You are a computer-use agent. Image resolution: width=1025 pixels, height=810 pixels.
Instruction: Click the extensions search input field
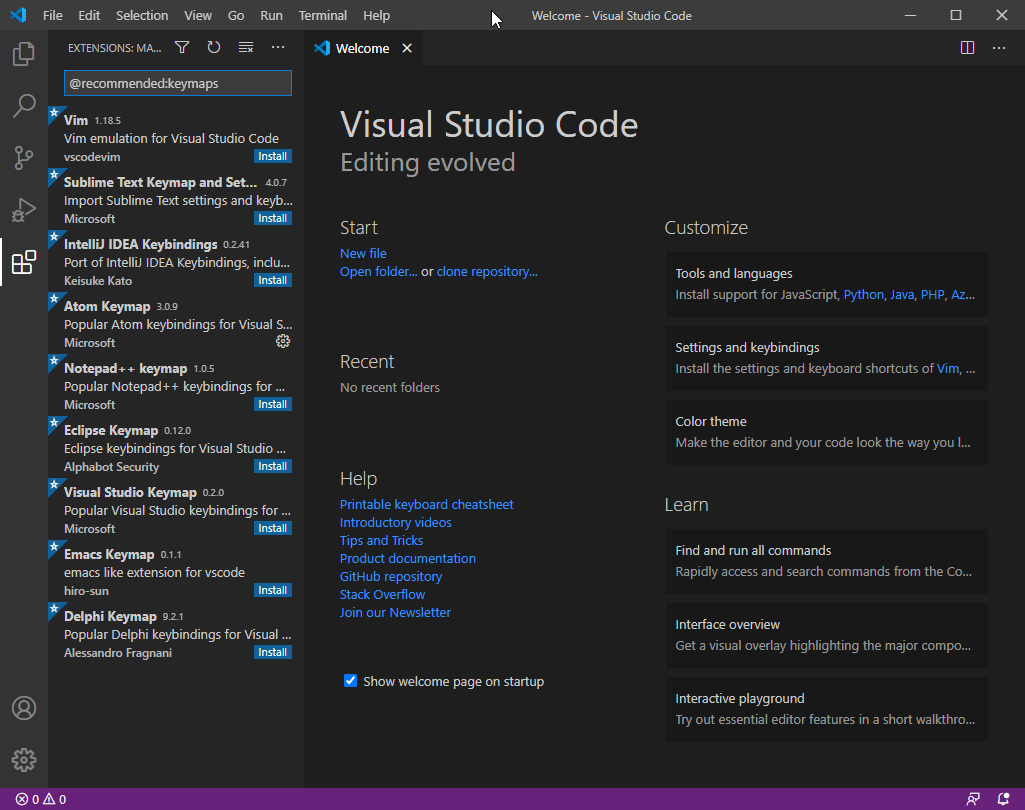[x=178, y=84]
